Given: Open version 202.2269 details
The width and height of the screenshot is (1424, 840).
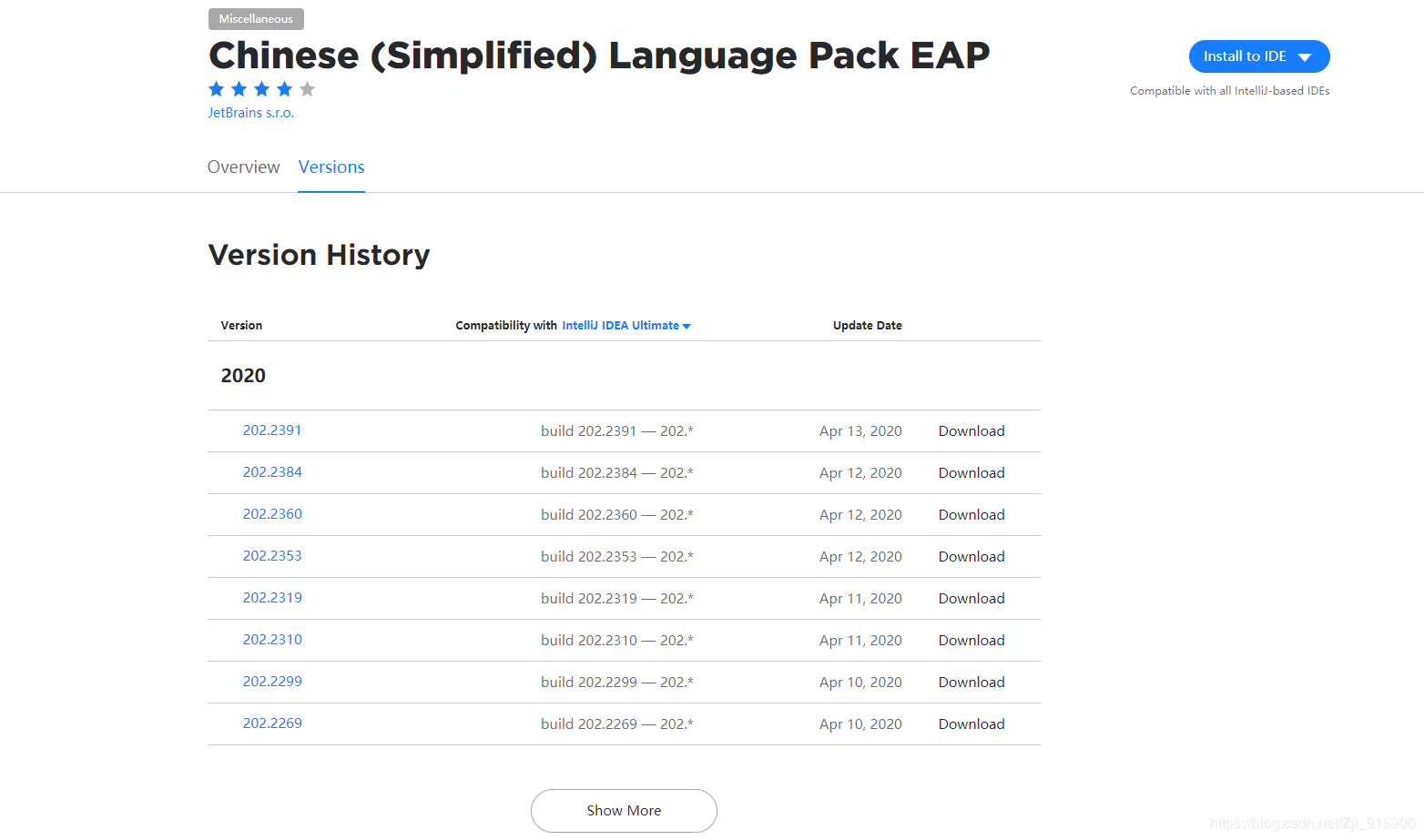Looking at the screenshot, I should click(272, 723).
